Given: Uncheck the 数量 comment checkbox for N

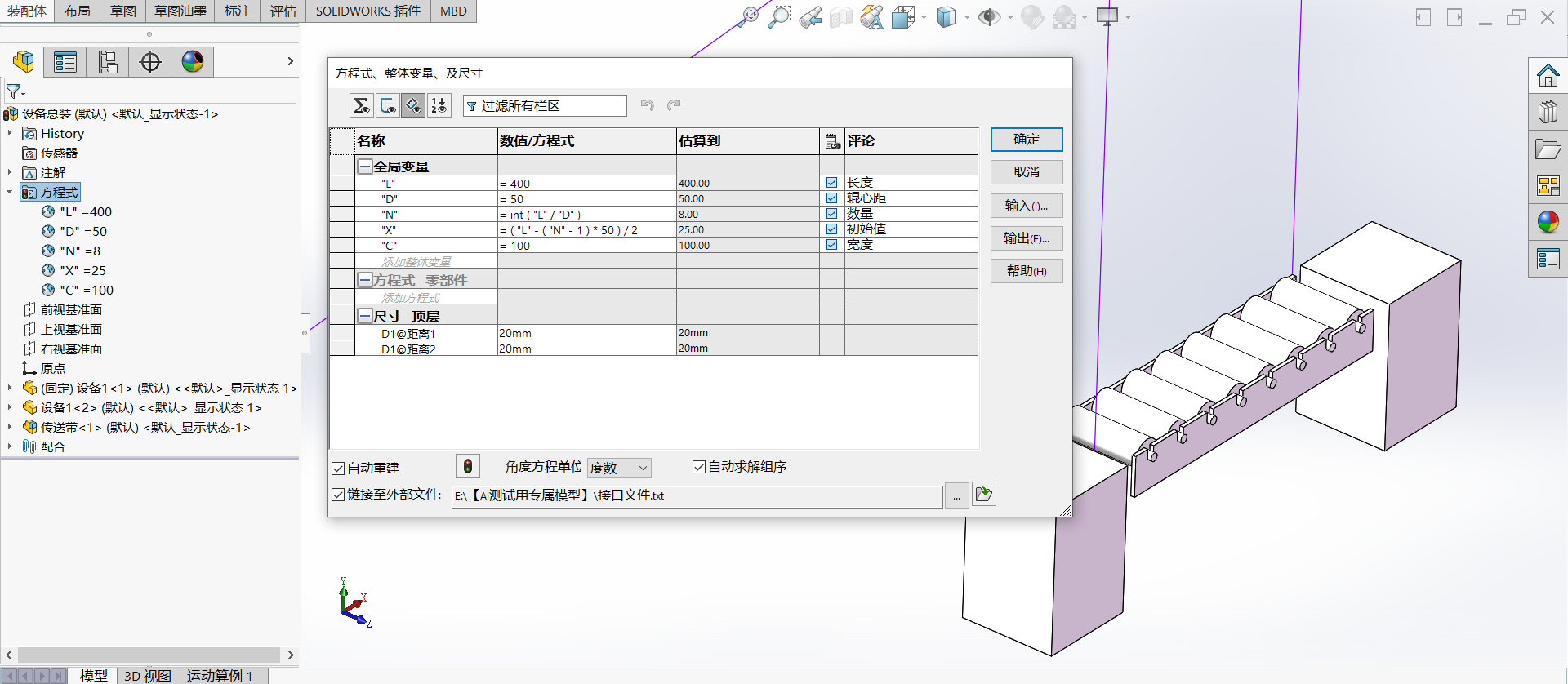Looking at the screenshot, I should 831,214.
